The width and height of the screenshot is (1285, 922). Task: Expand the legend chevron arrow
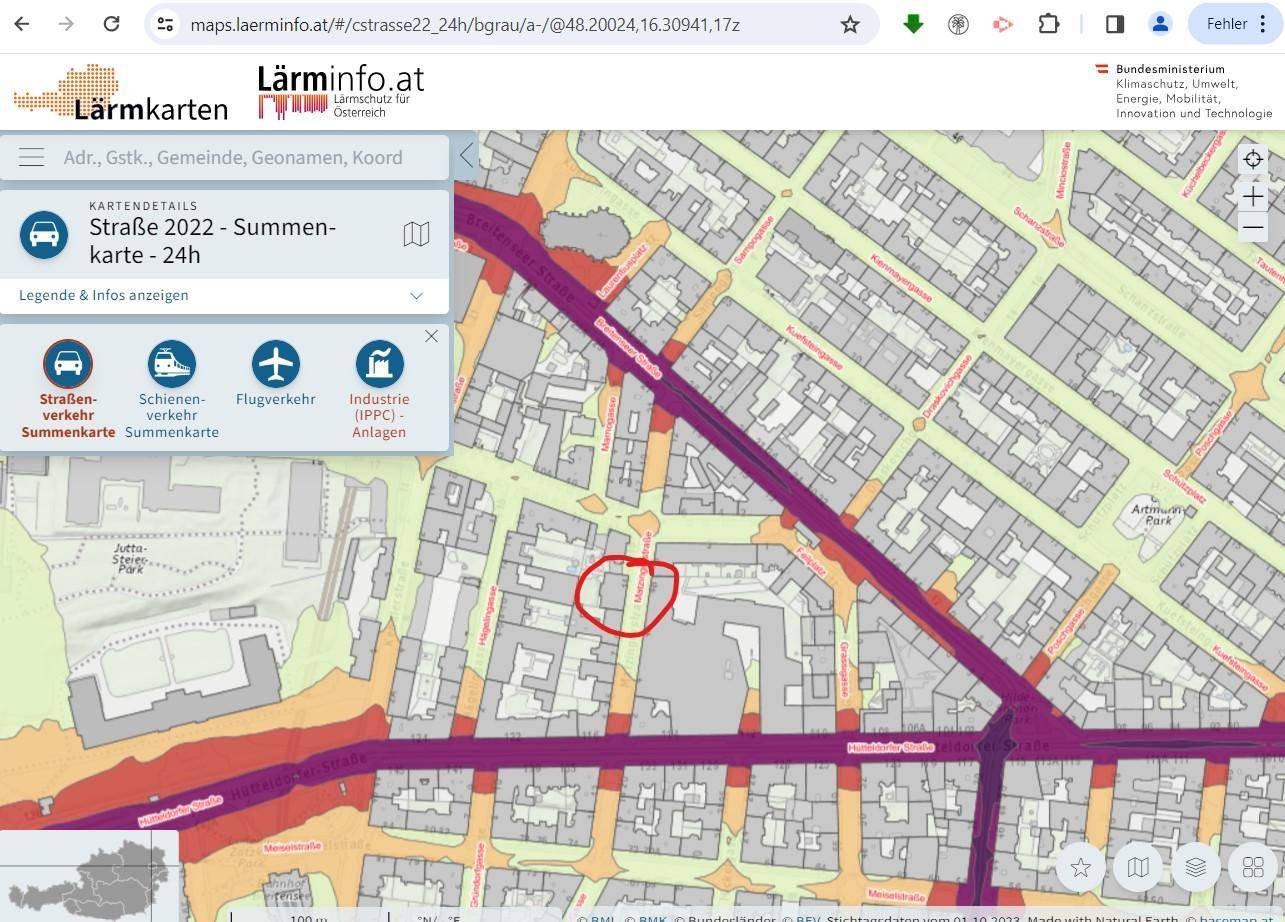coord(416,296)
